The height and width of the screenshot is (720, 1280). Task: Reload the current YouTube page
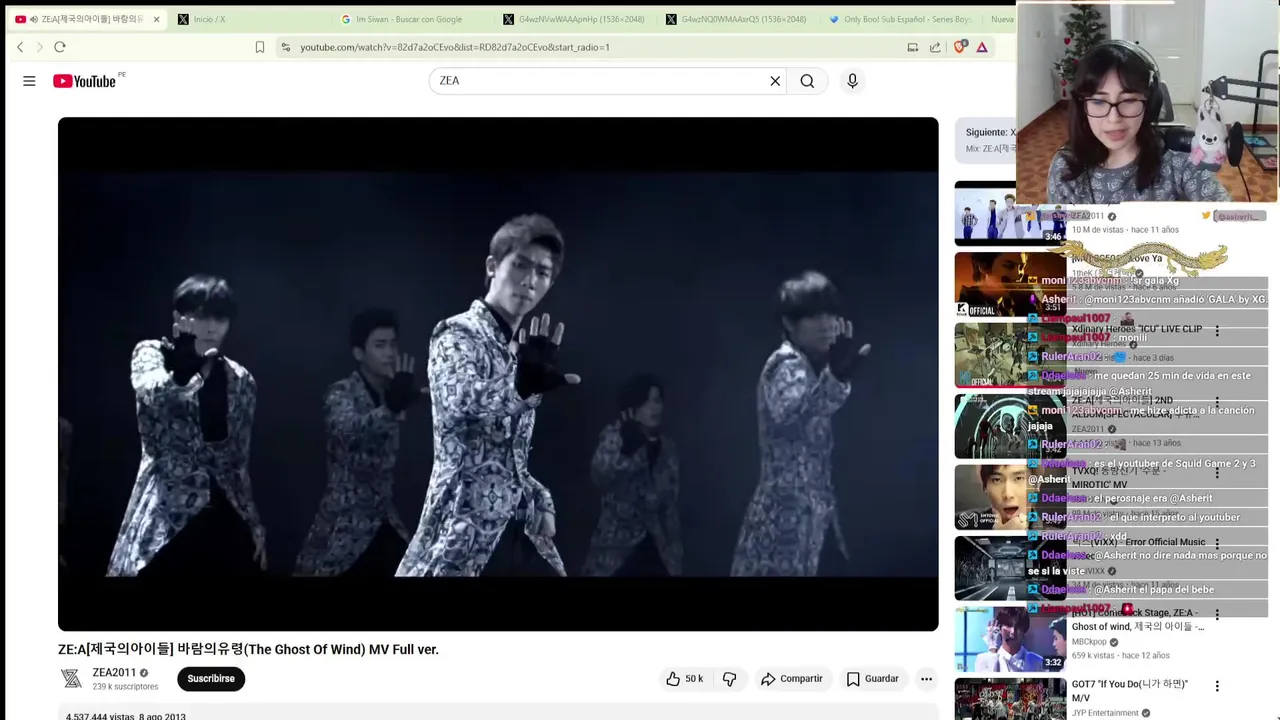pos(60,47)
